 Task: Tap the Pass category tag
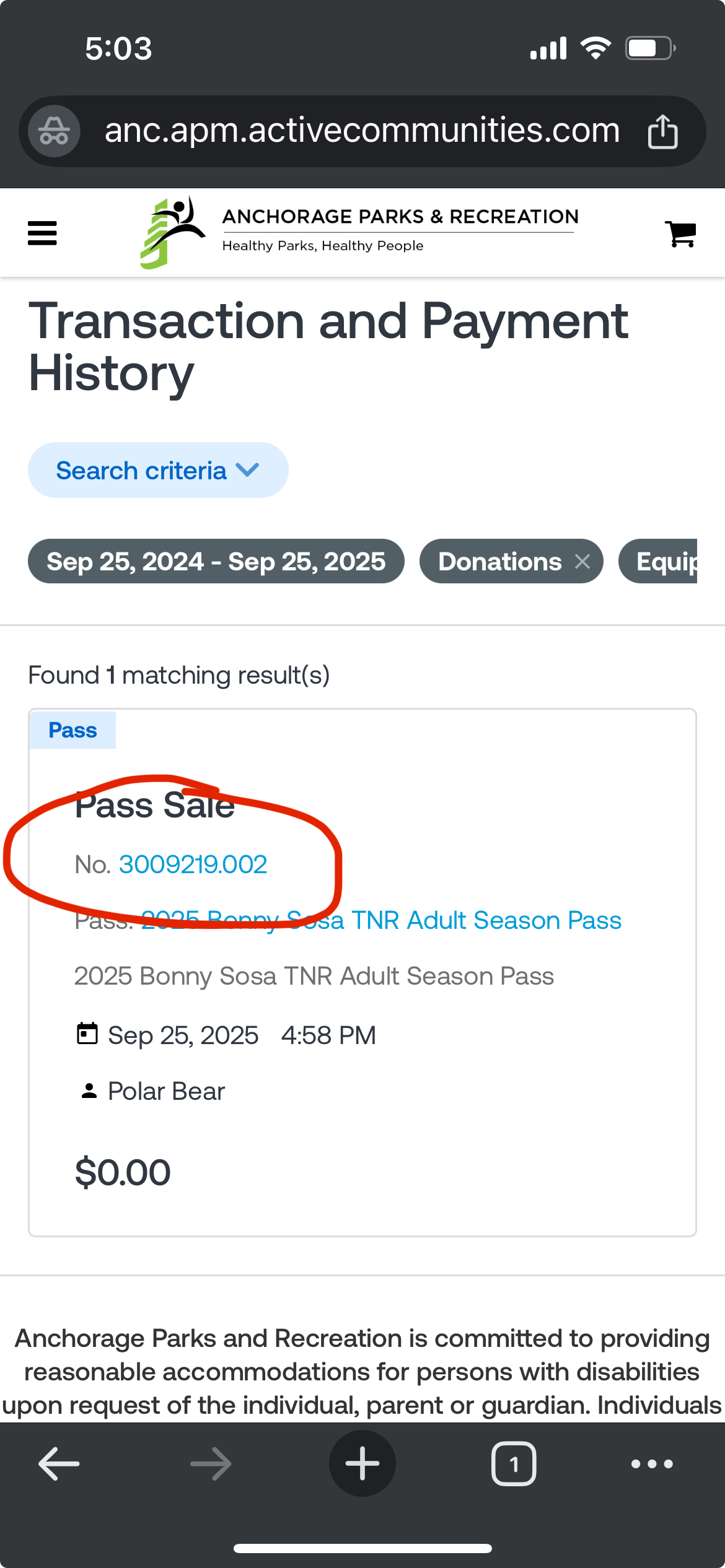pyautogui.click(x=72, y=731)
